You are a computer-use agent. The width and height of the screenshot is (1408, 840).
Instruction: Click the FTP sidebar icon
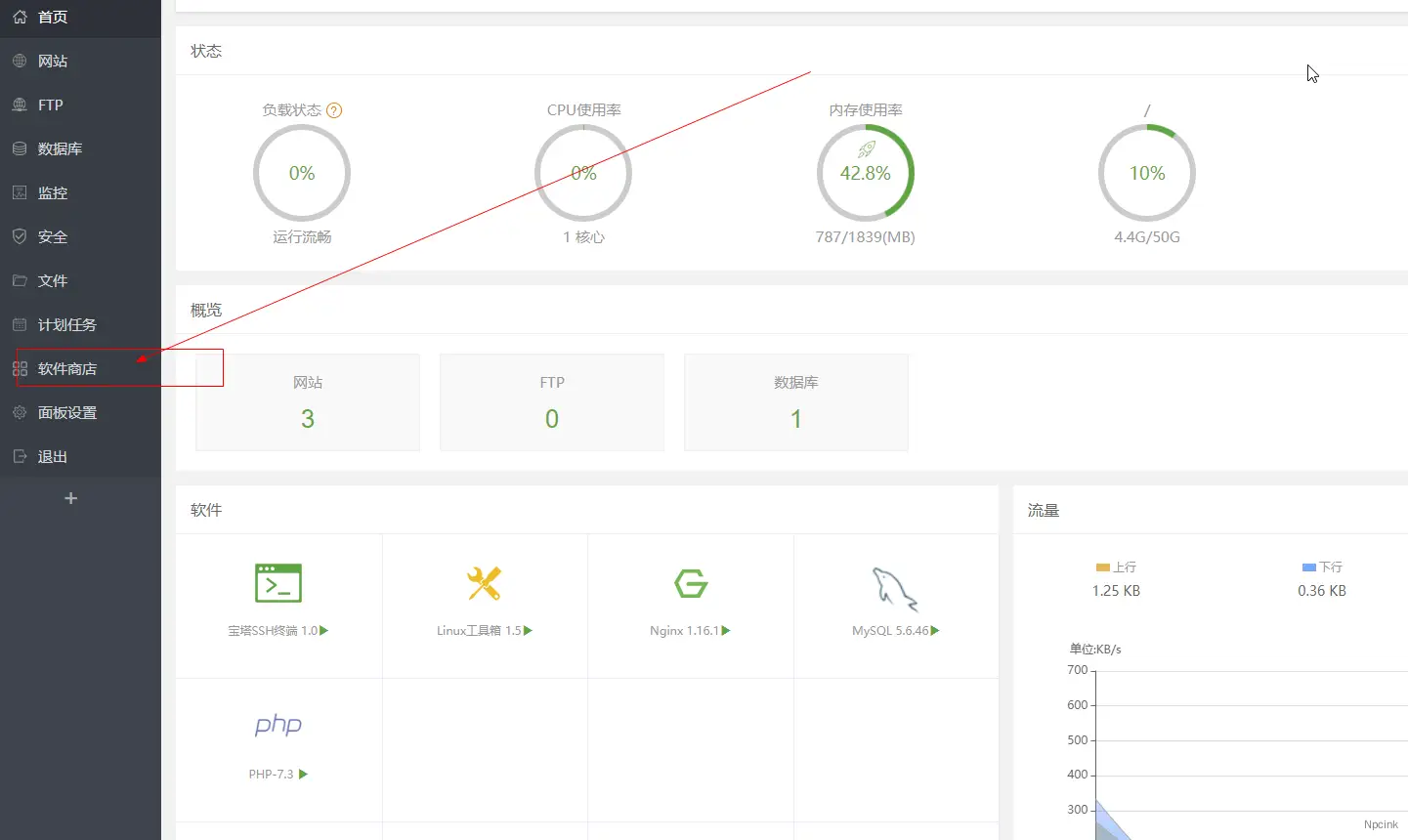20,105
